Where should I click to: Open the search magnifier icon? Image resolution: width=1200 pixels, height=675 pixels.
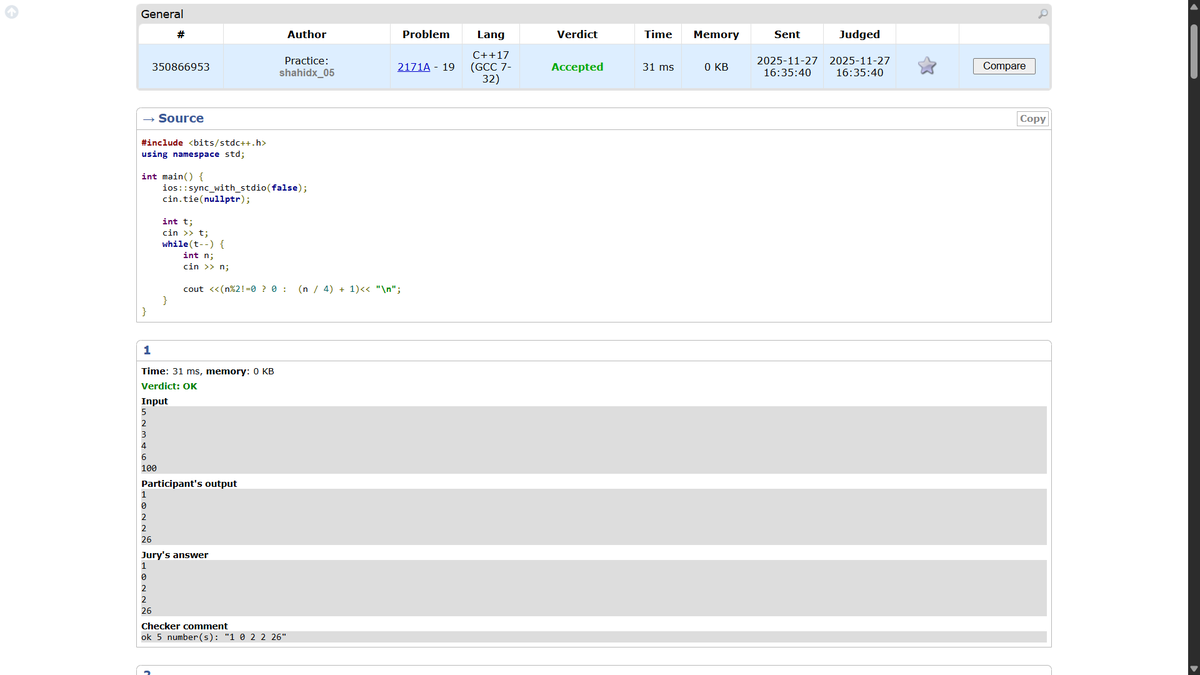click(x=1043, y=16)
